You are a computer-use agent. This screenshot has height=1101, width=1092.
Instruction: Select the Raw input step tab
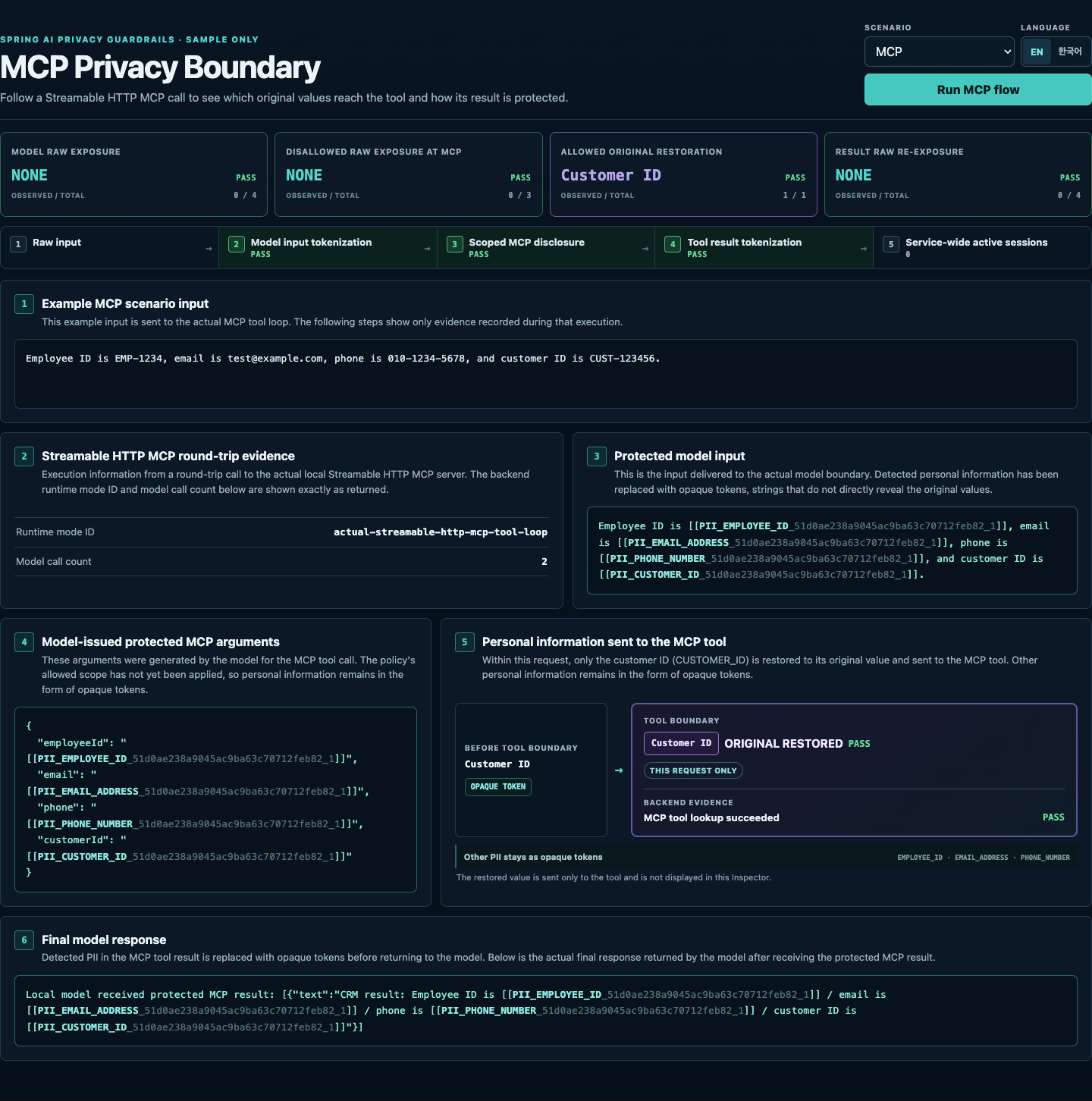pyautogui.click(x=110, y=248)
